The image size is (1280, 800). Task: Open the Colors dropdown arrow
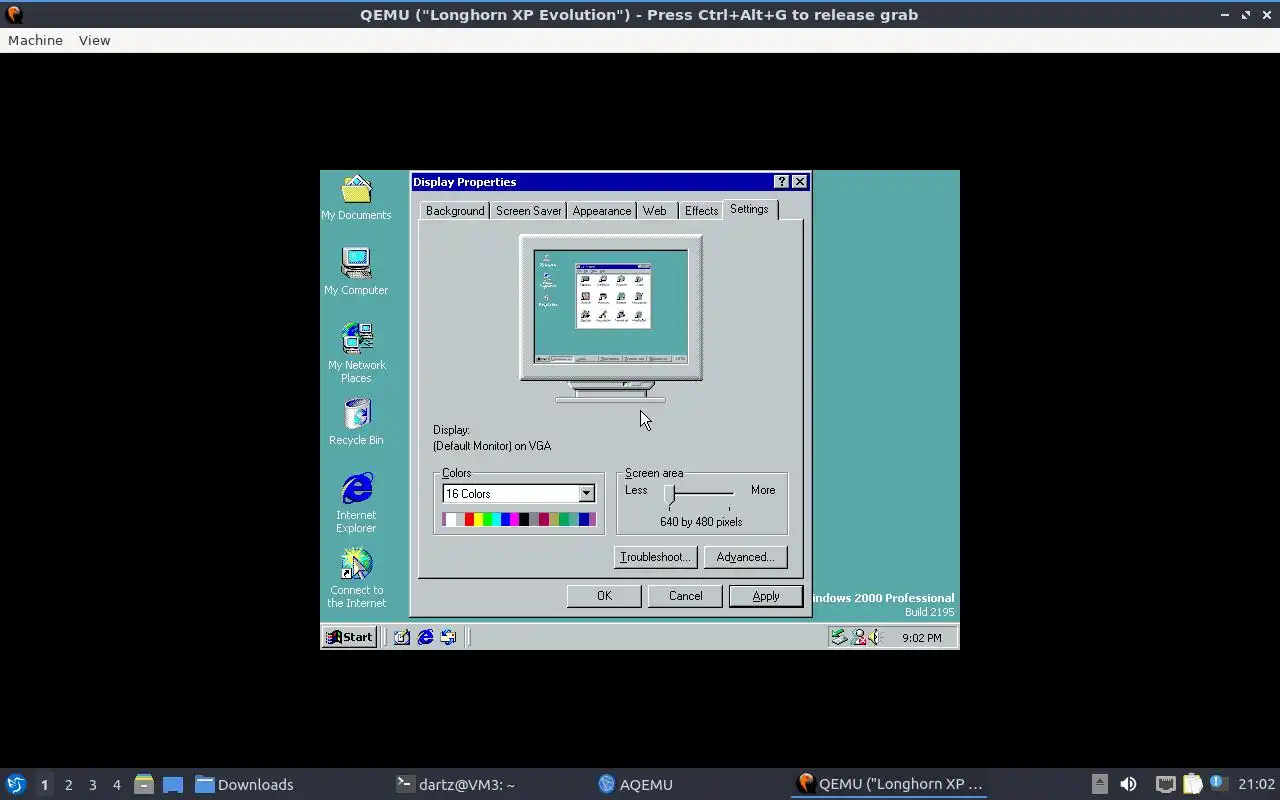pyautogui.click(x=587, y=494)
